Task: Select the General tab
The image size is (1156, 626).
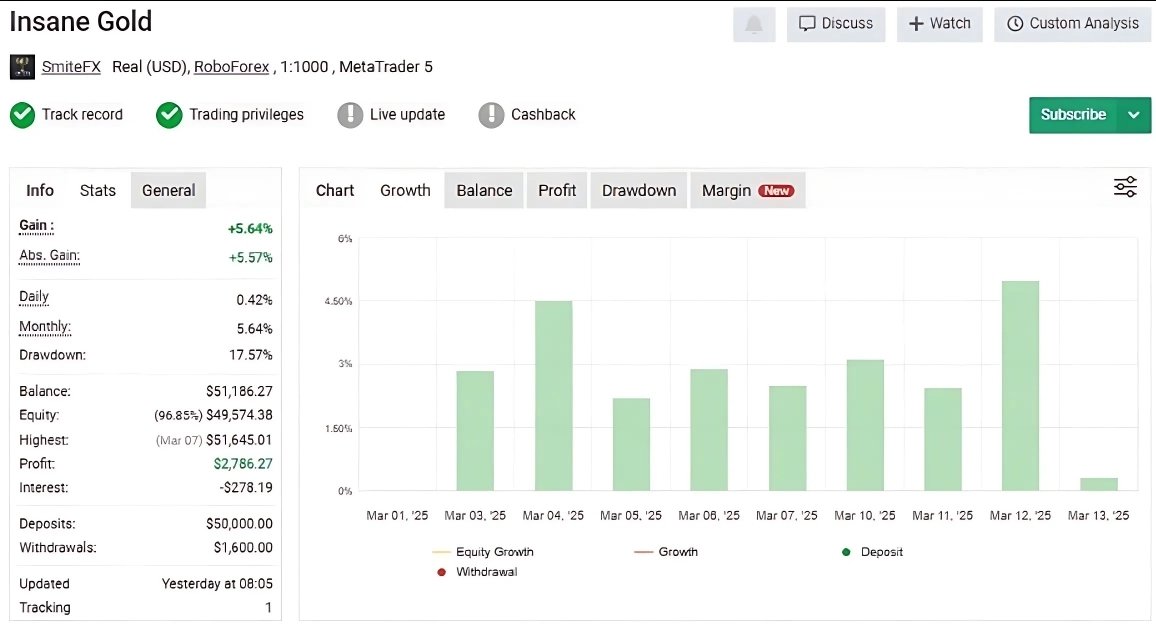Action: 168,190
